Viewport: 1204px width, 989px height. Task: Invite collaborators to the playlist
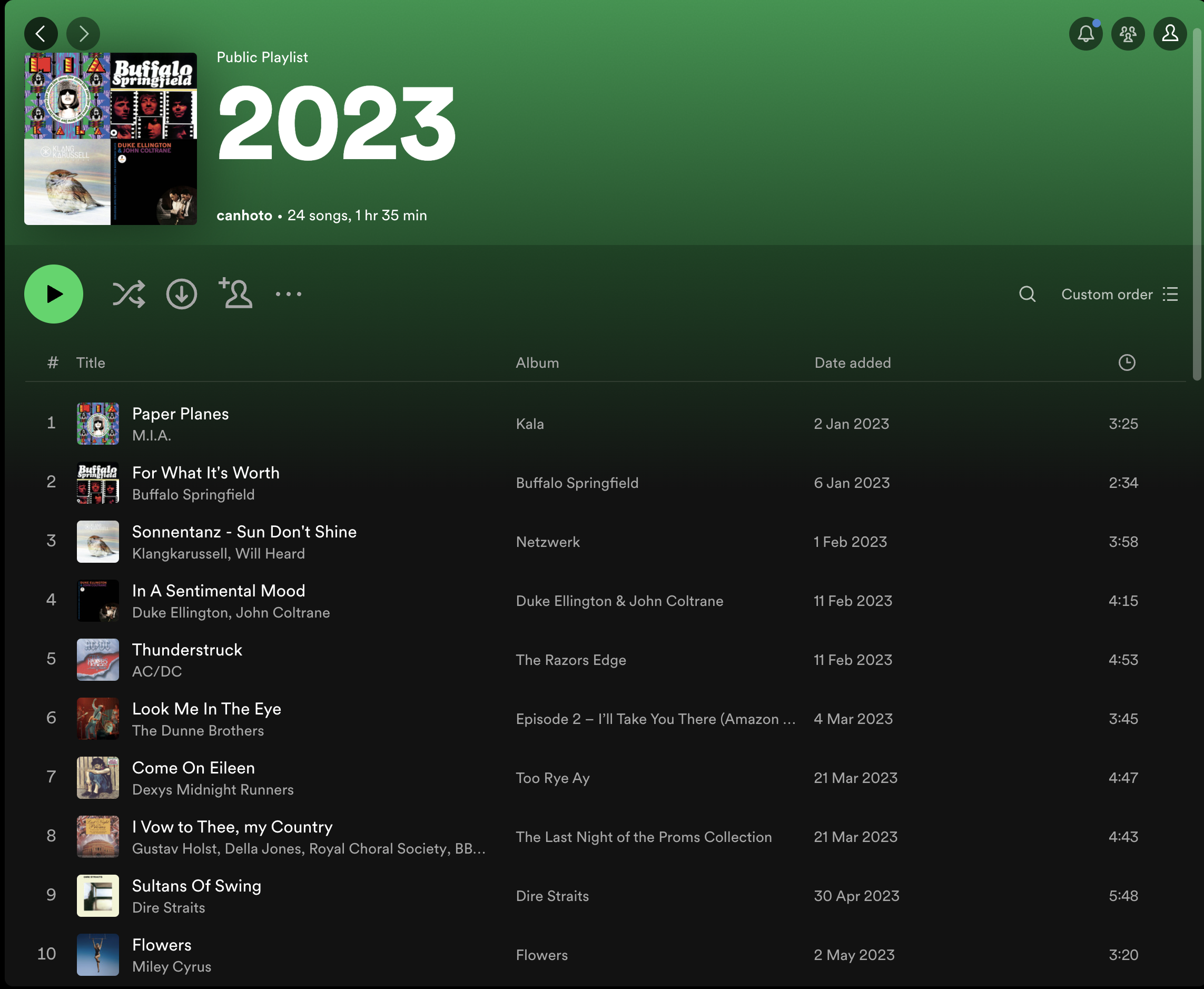pos(235,293)
